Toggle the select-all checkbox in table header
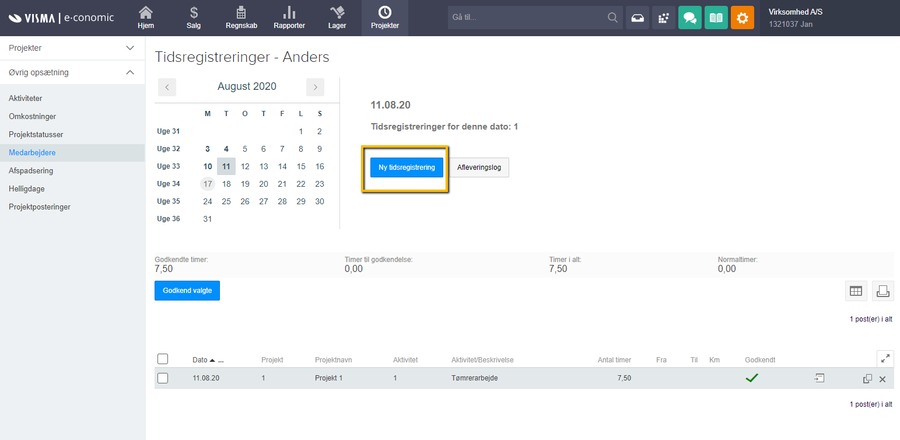This screenshot has height=440, width=900. click(x=163, y=359)
